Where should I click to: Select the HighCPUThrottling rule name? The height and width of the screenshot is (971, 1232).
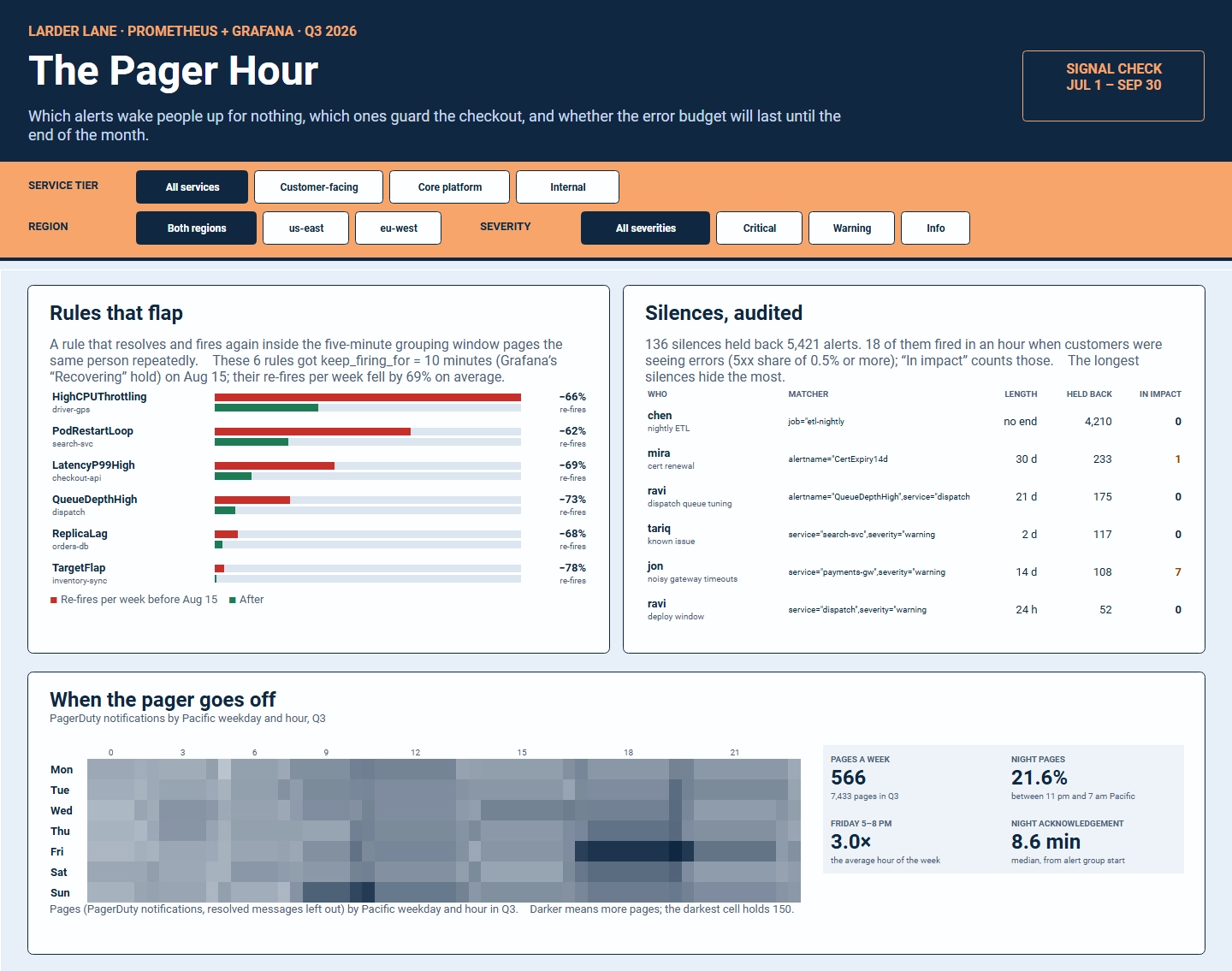pos(99,397)
